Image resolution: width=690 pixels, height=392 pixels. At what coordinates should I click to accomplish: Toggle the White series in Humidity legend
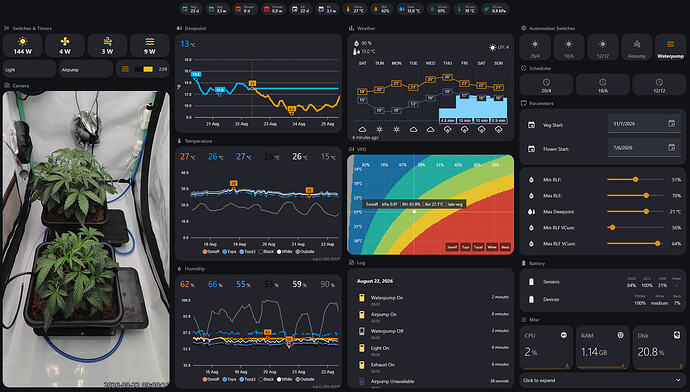[x=284, y=379]
